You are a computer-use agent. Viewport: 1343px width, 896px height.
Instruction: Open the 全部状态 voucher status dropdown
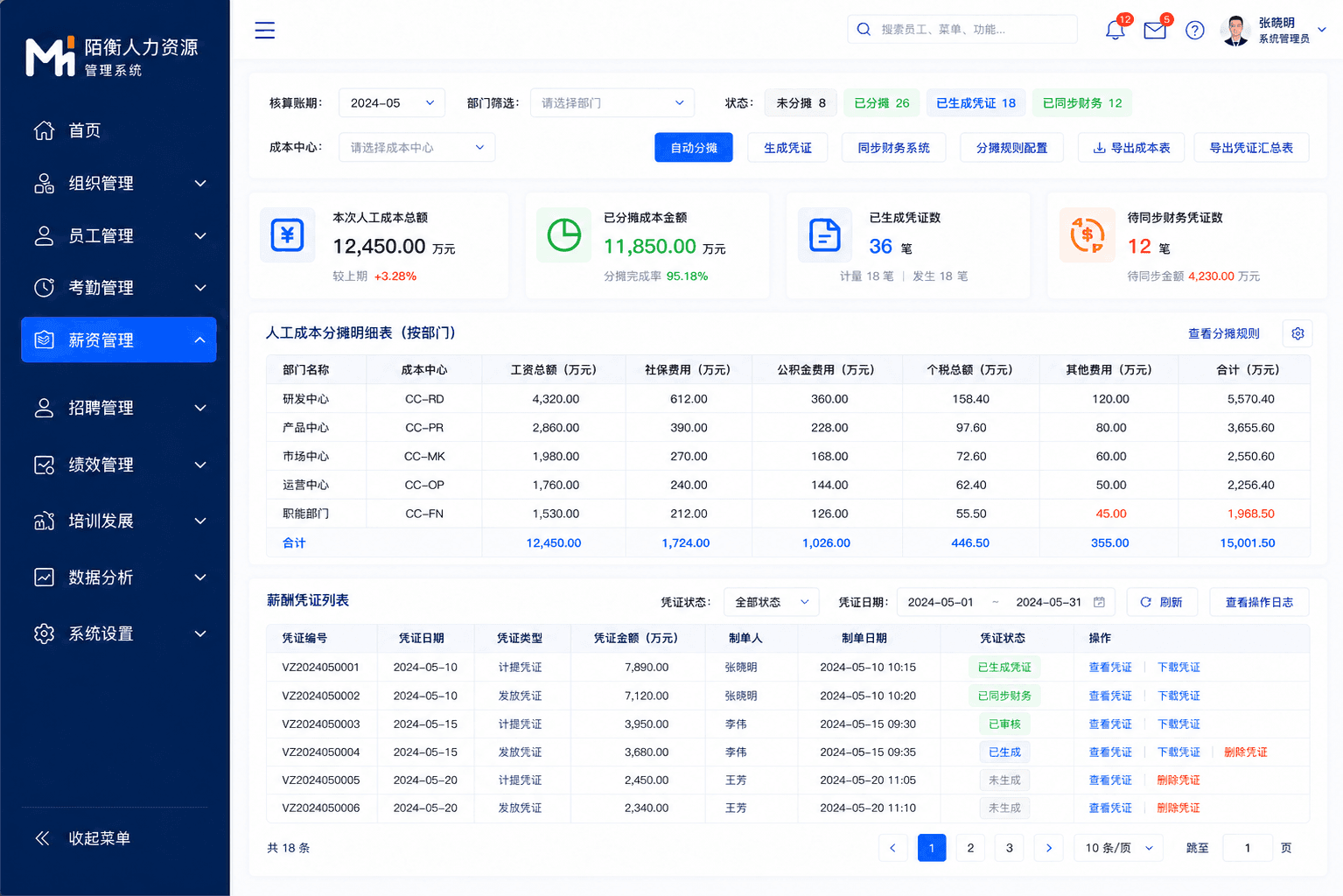(772, 602)
